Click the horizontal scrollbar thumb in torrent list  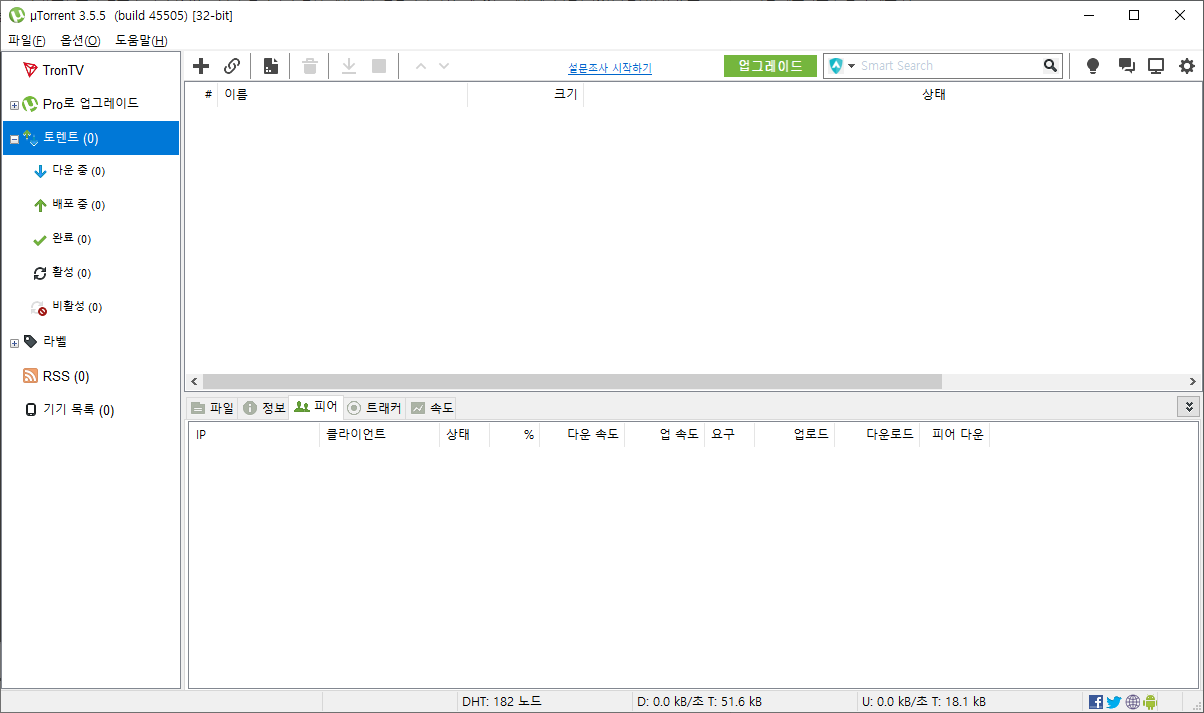click(x=572, y=381)
